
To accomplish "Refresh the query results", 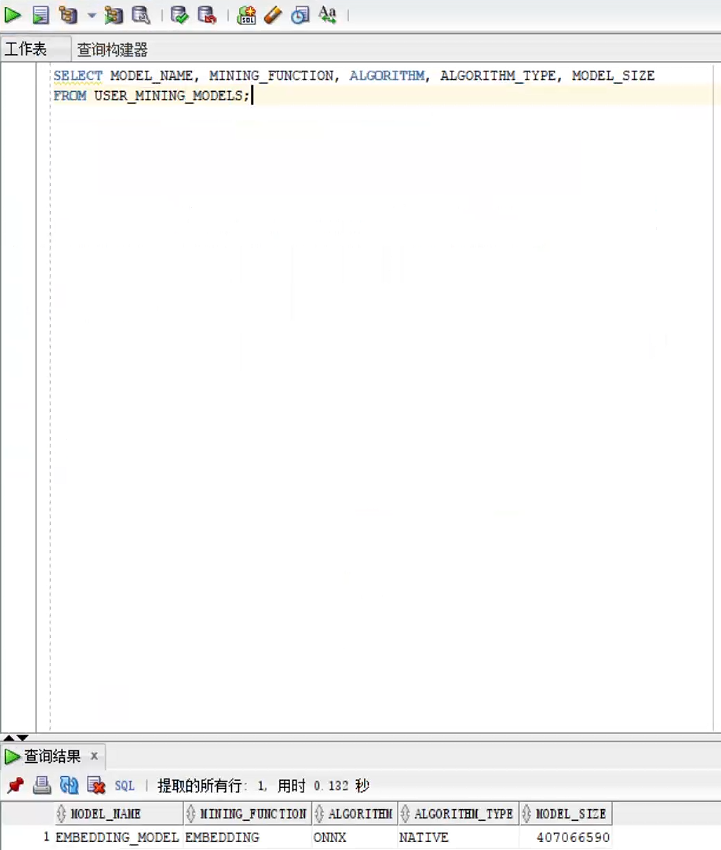I will (x=69, y=785).
